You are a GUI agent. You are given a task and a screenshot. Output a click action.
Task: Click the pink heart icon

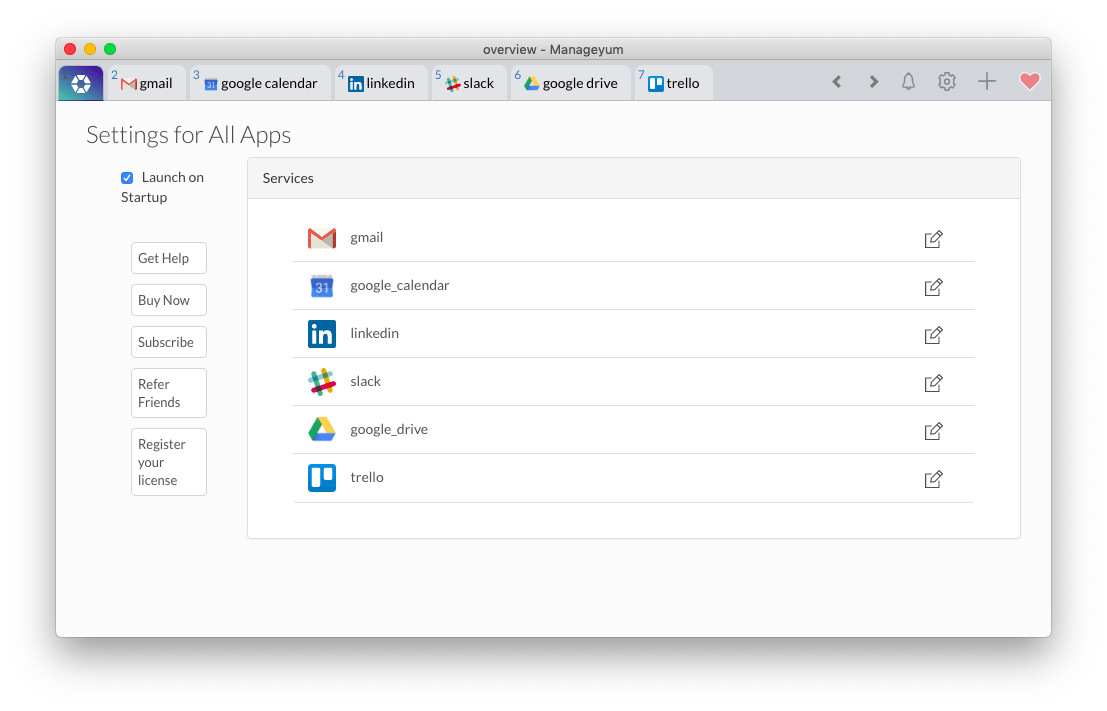pyautogui.click(x=1029, y=81)
